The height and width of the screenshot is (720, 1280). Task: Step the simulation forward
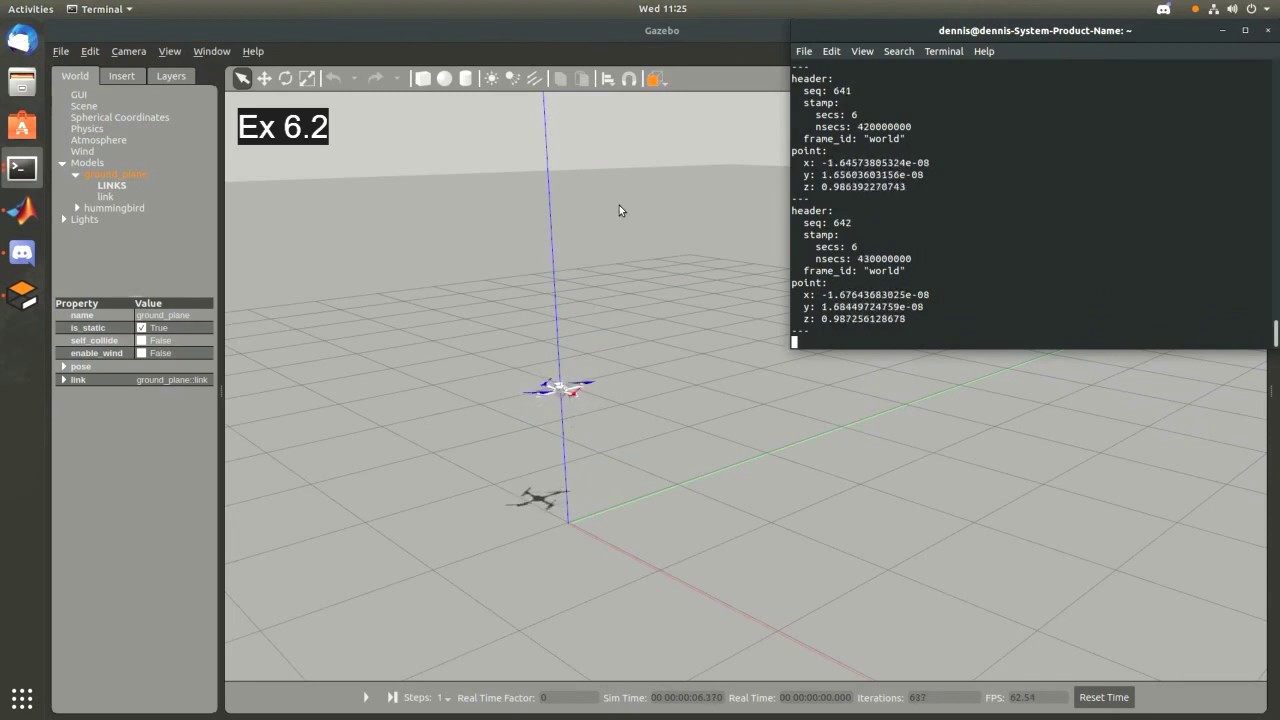click(x=392, y=697)
